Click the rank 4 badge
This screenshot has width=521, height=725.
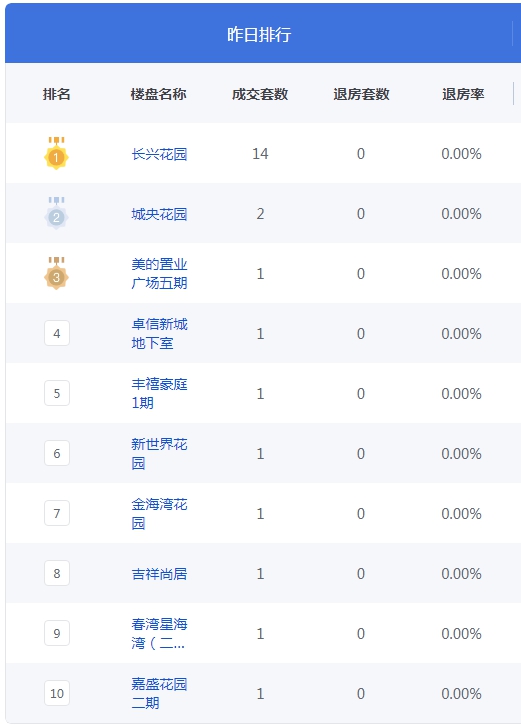57,333
